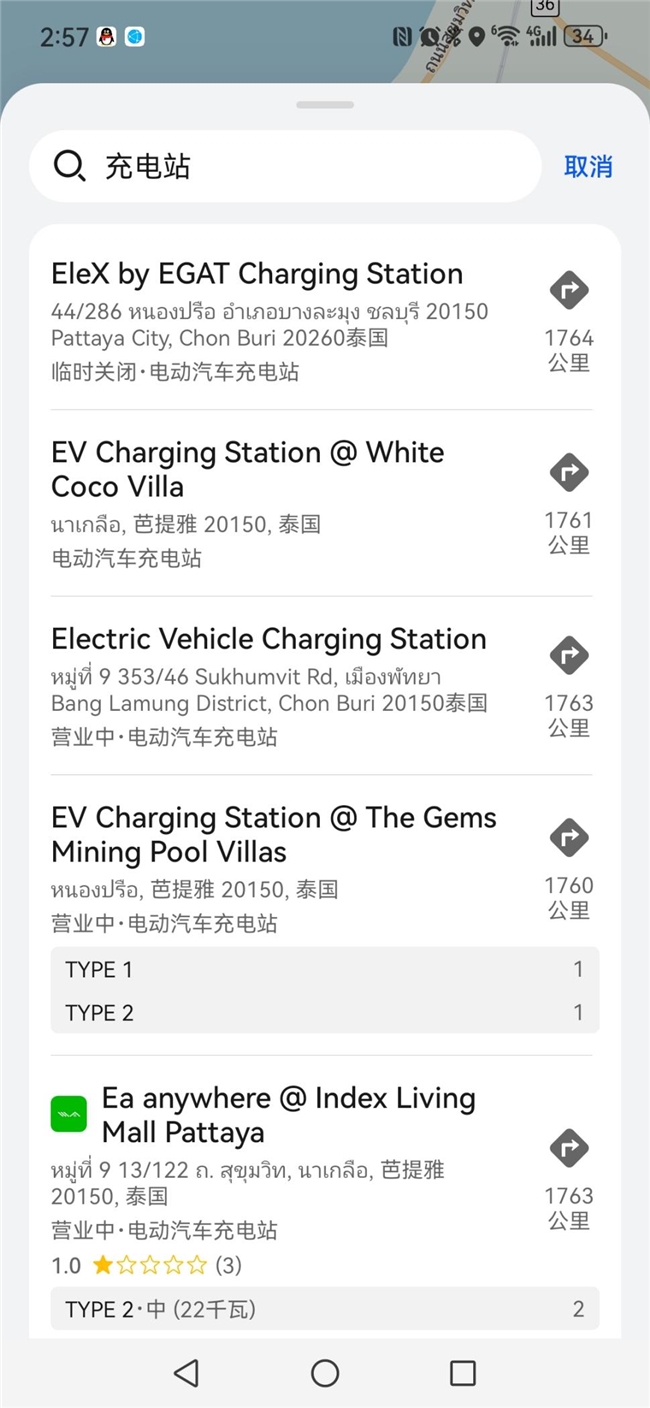Tap the green Ea anywhere logo
Image resolution: width=650 pixels, height=1408 pixels.
click(69, 1114)
